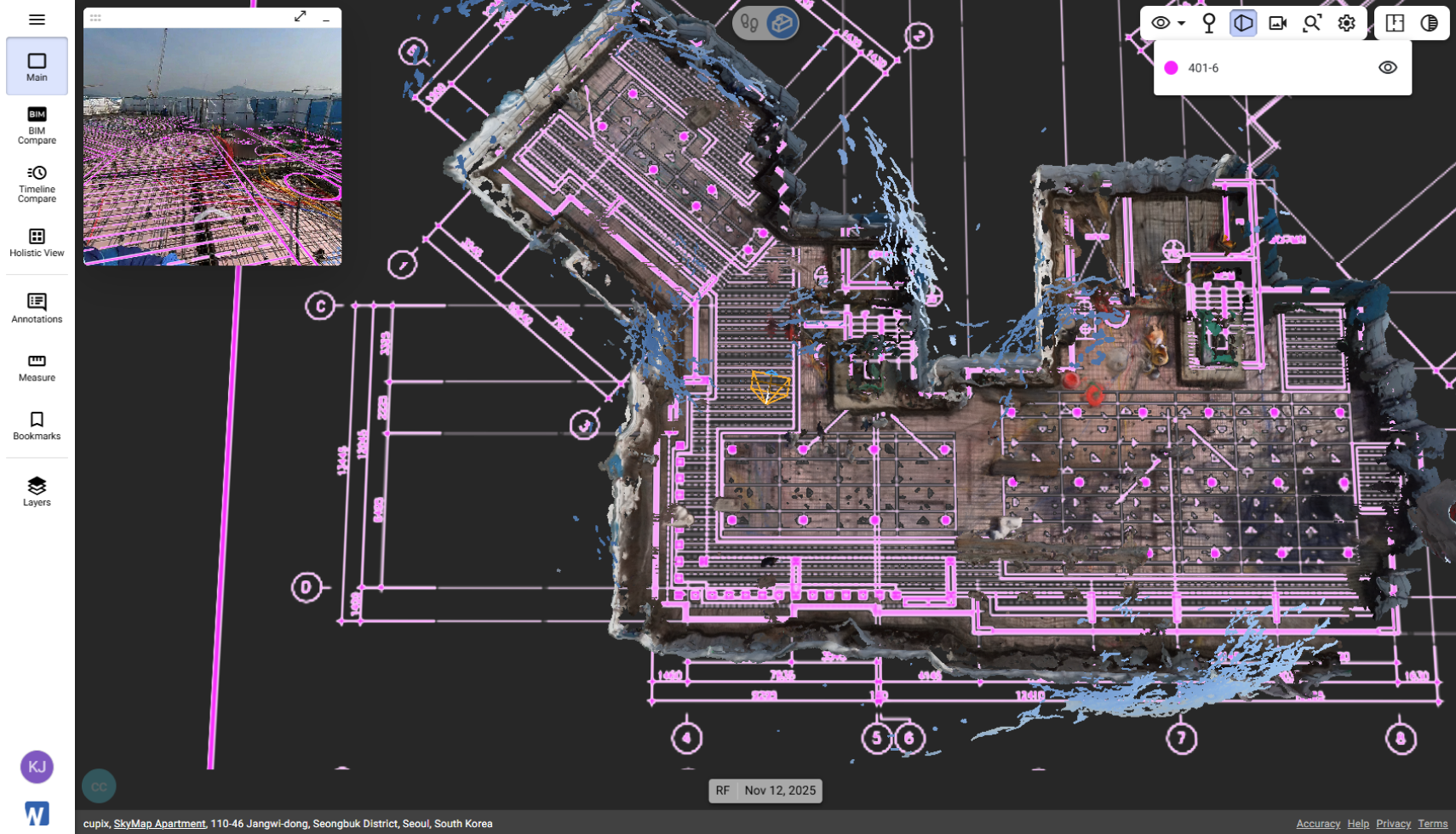Switch to 3D dollhouse mode
The image size is (1456, 834).
782,23
